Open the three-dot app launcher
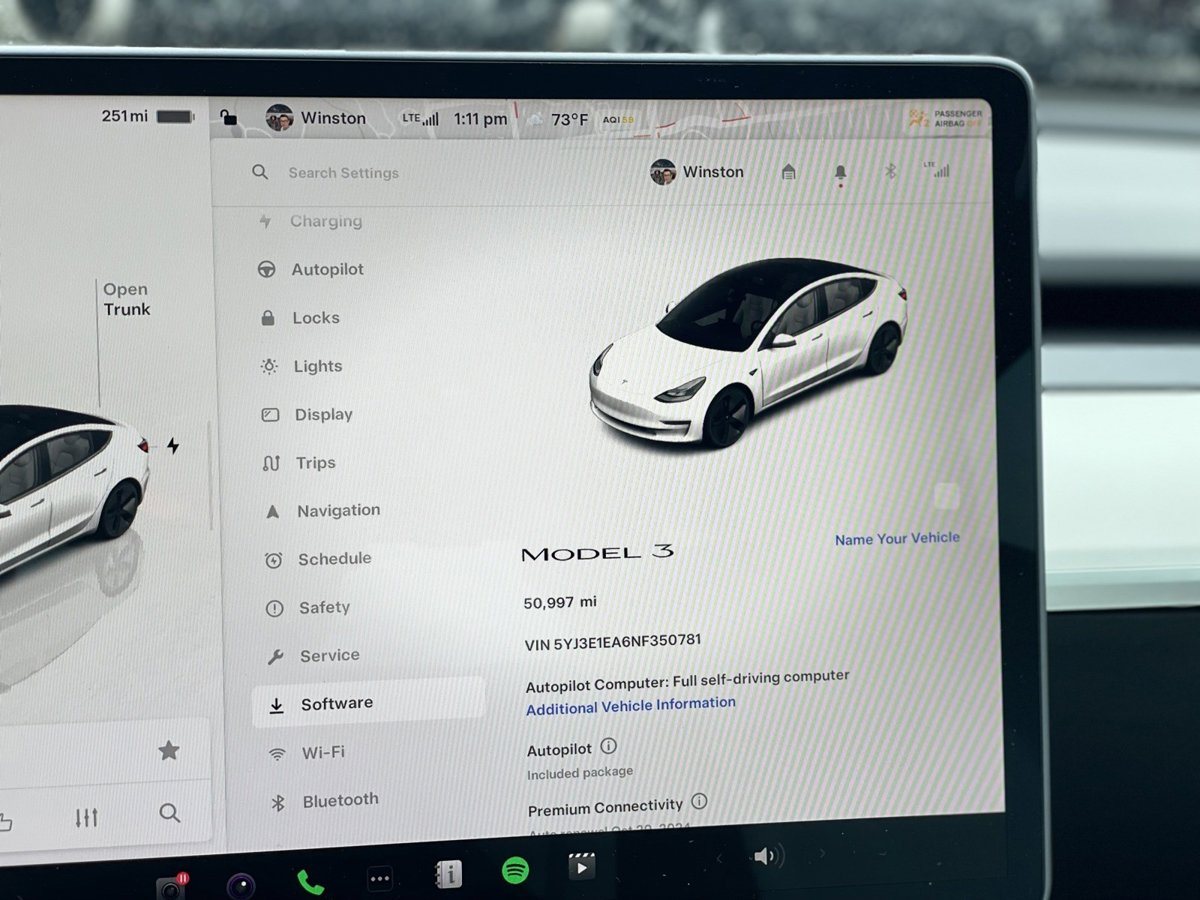Screen dimensions: 1200x900 (380, 879)
